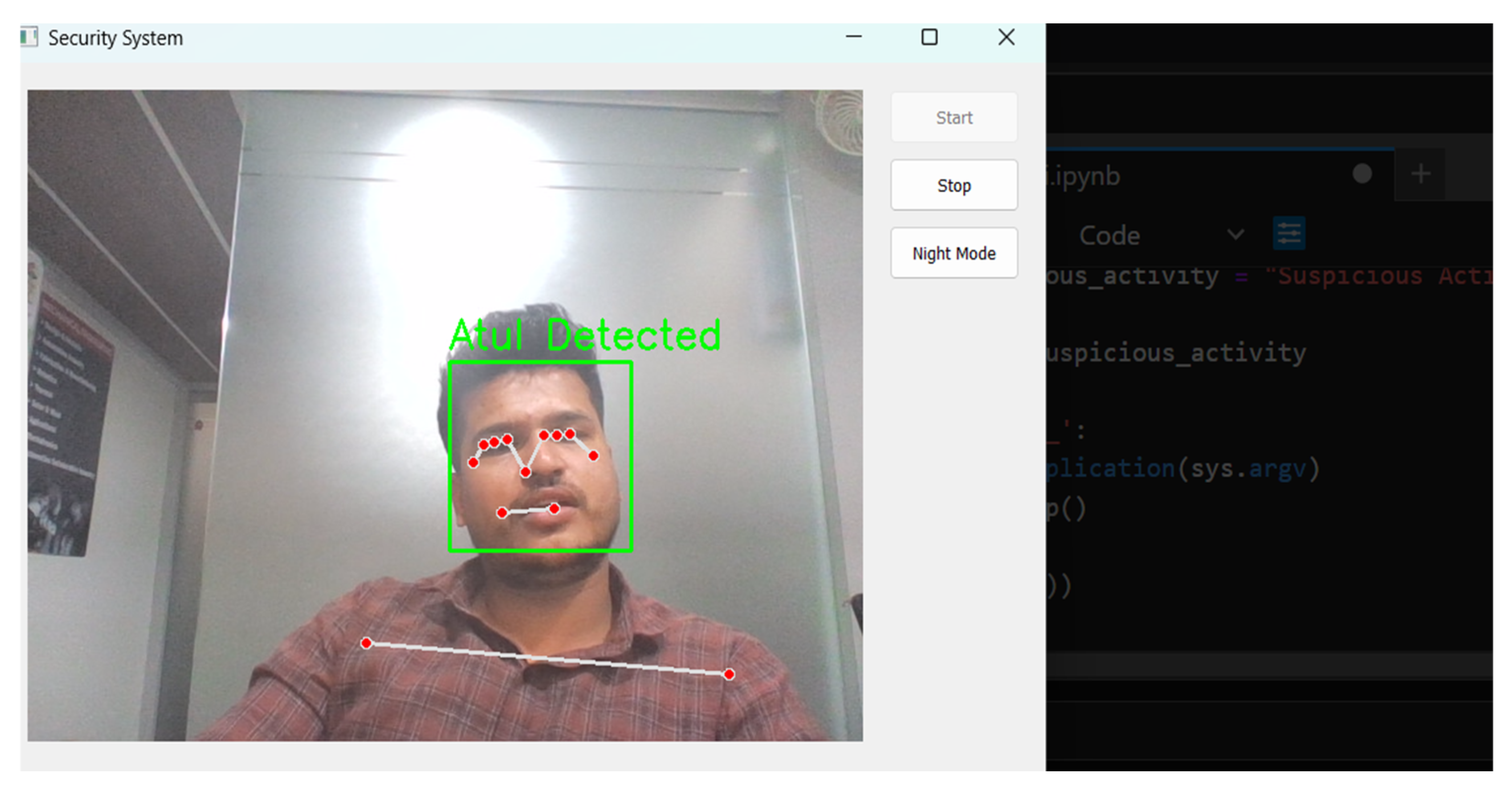Click the cell options sliders icon in the notebook
The width and height of the screenshot is (1512, 792).
(x=1289, y=233)
